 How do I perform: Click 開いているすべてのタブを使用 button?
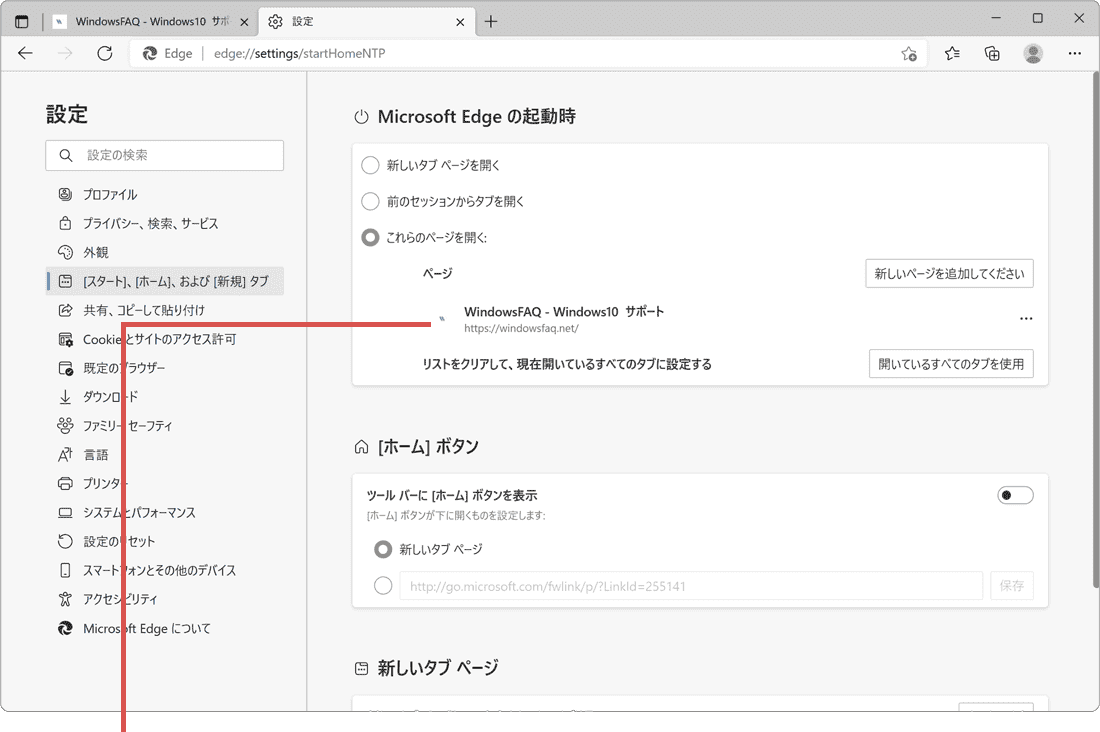[951, 364]
